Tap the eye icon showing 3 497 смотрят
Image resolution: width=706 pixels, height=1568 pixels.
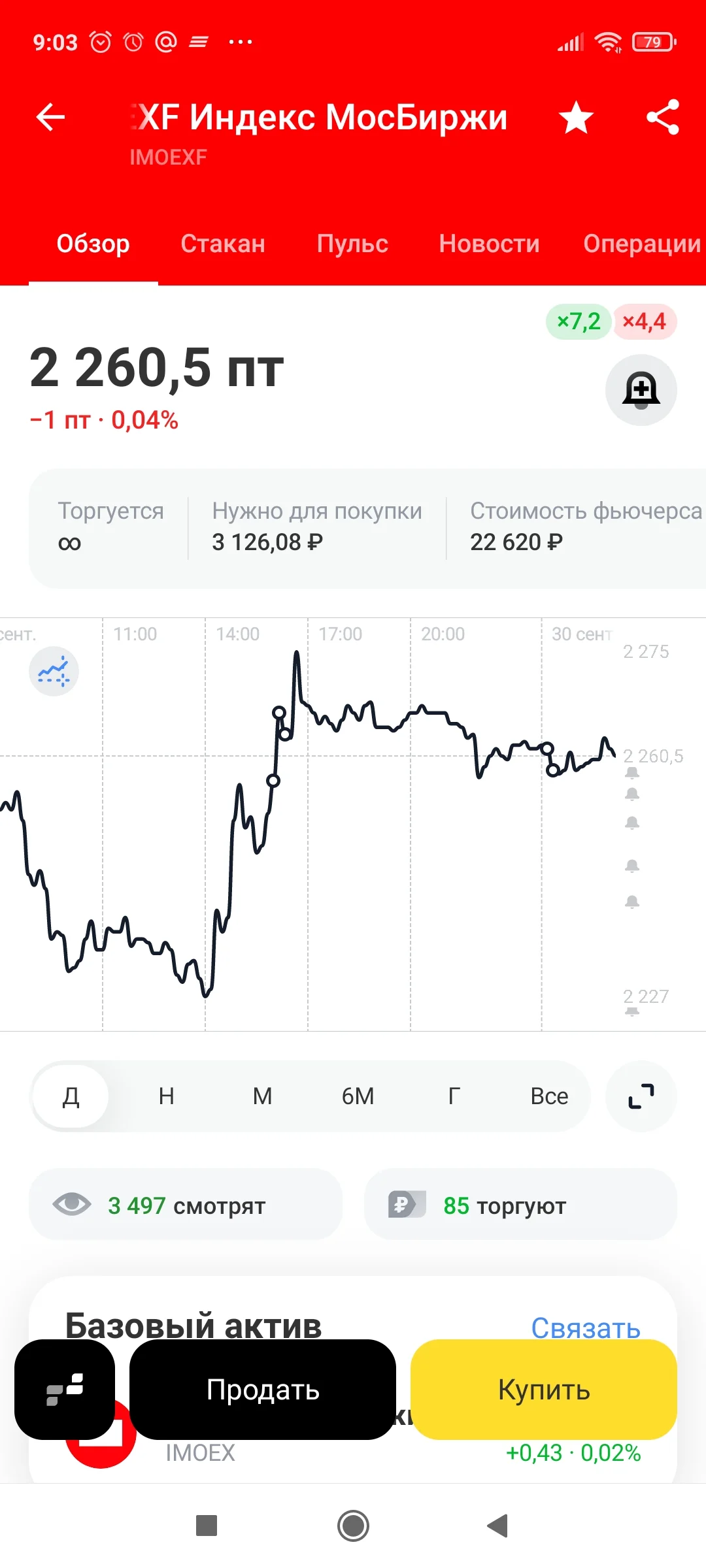coord(72,1204)
